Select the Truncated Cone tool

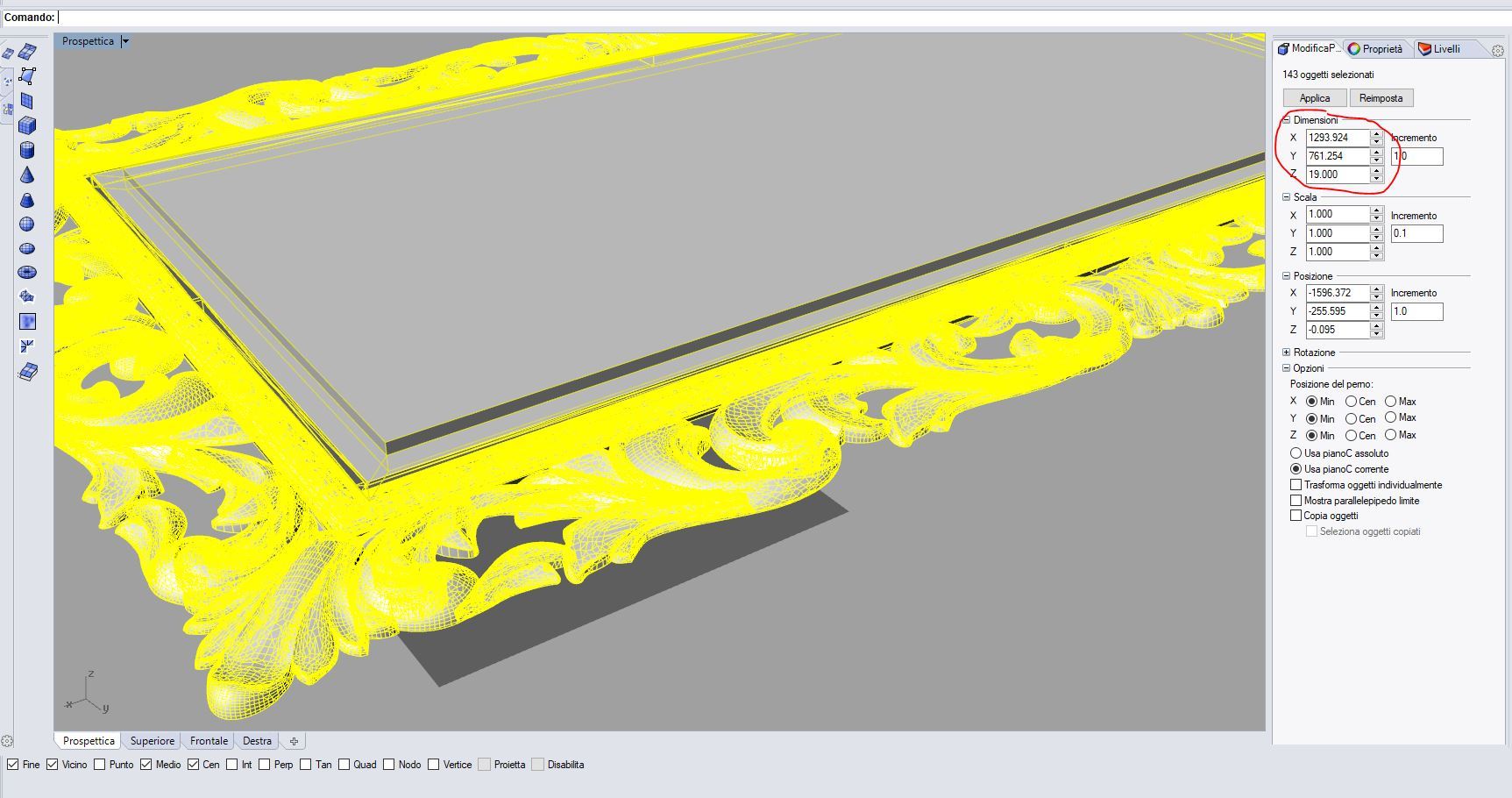pos(27,199)
